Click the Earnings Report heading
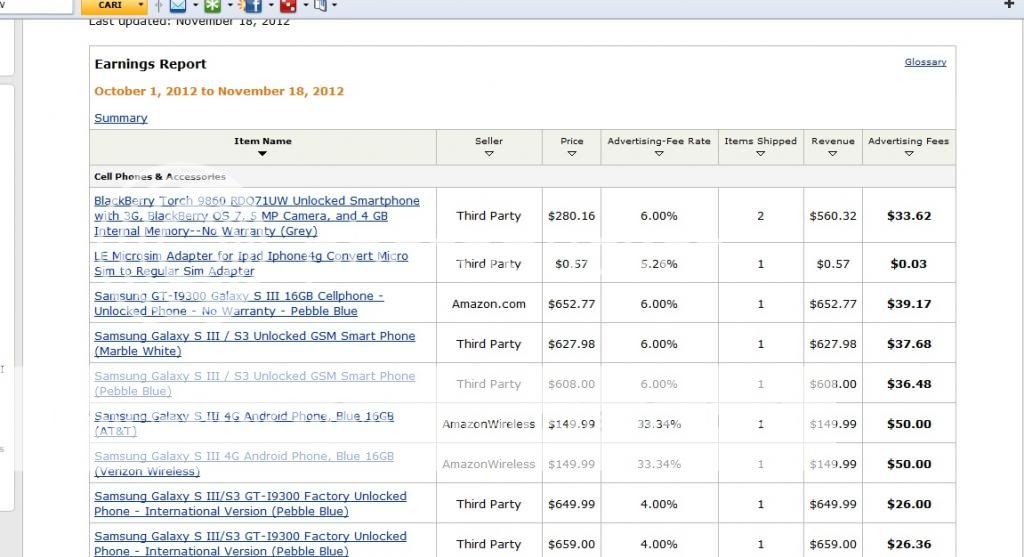The image size is (1024, 557). 150,64
